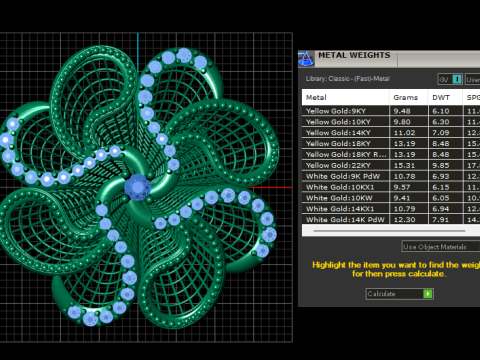Click the 9.41 grams value
The image size is (480, 360).
point(402,198)
